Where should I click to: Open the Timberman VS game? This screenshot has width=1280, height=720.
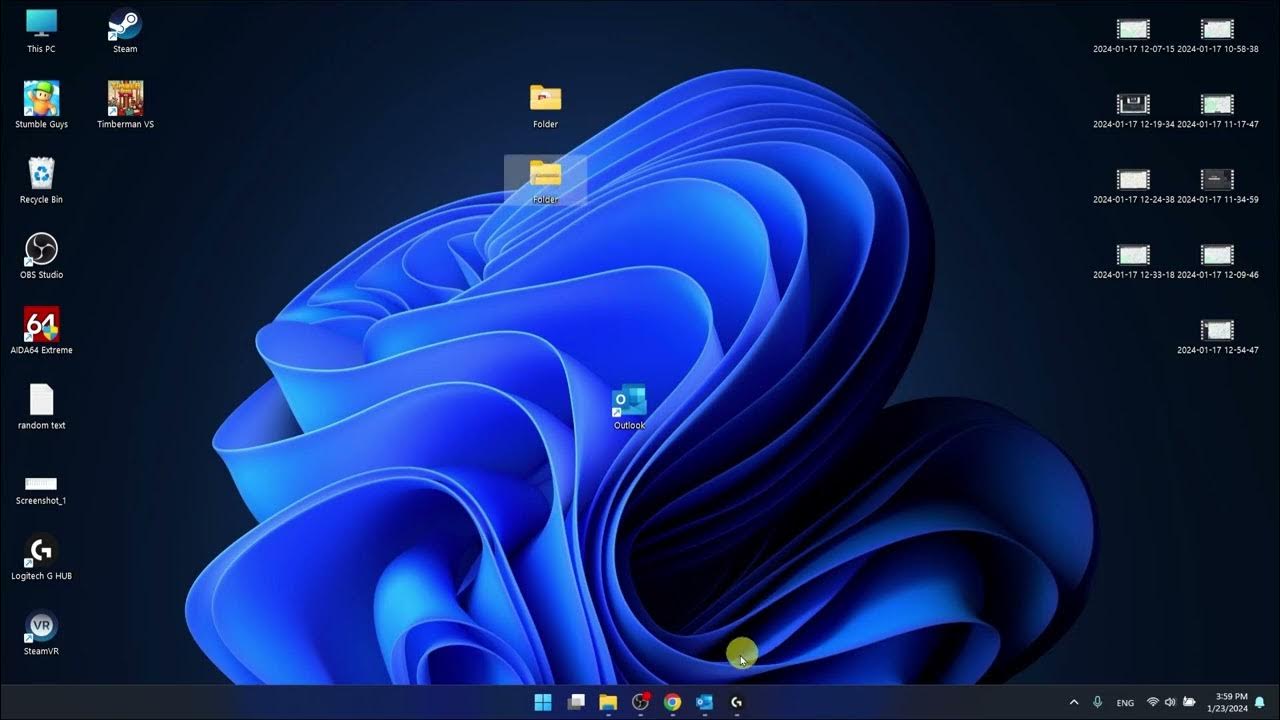pos(124,97)
